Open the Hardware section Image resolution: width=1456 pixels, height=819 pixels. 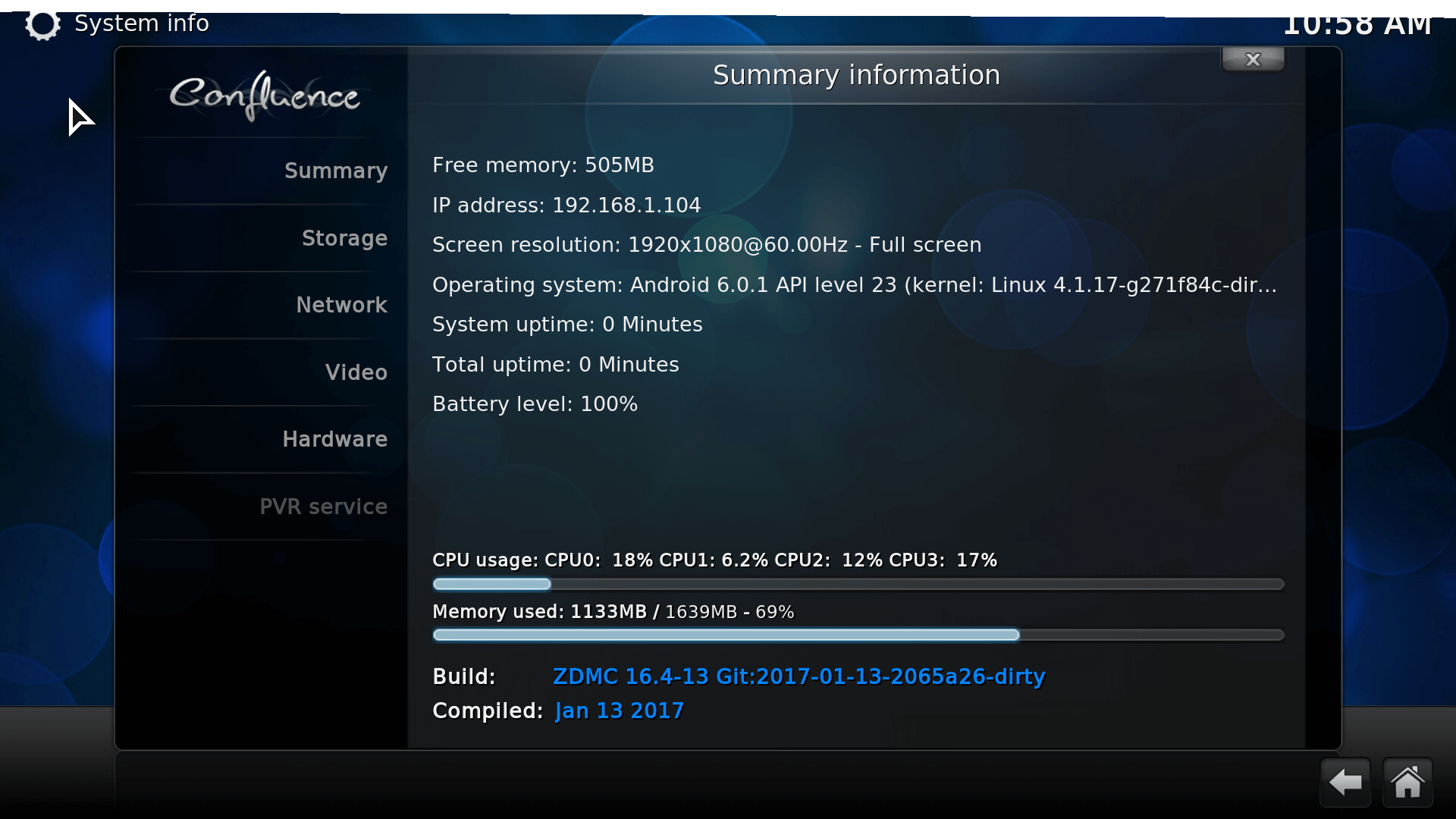334,439
